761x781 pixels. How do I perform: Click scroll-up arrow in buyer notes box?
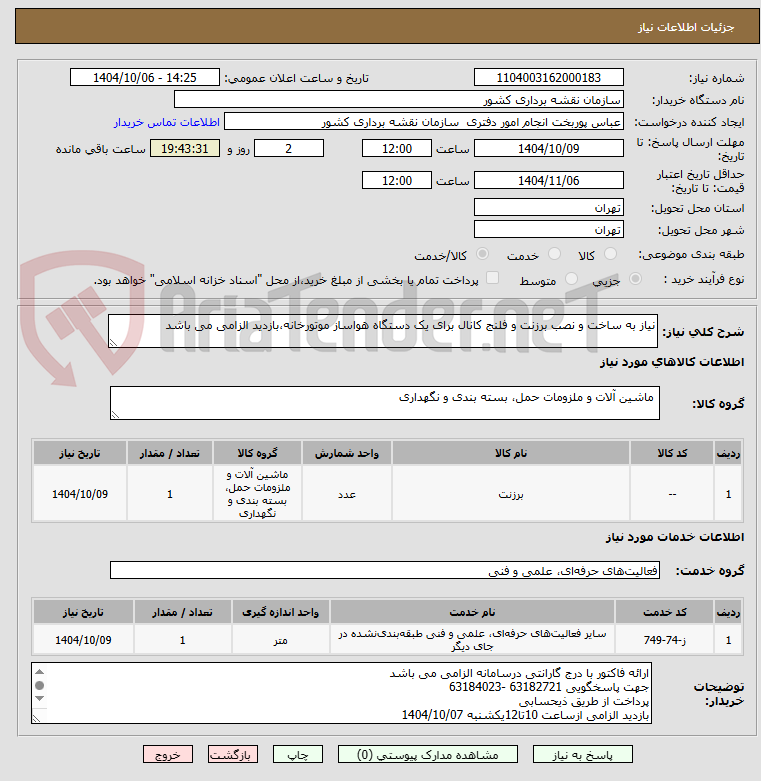[x=40, y=672]
